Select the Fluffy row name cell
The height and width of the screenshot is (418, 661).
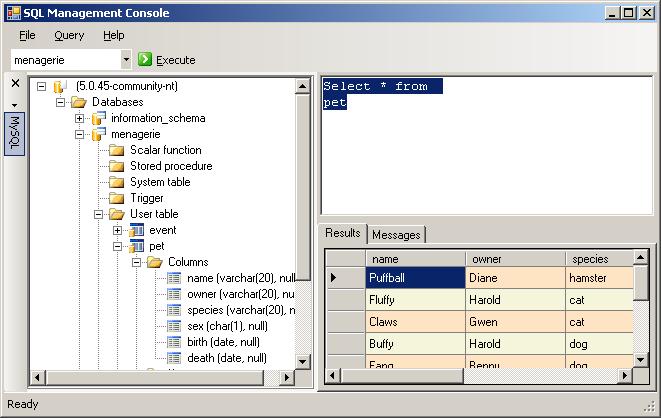coord(415,300)
